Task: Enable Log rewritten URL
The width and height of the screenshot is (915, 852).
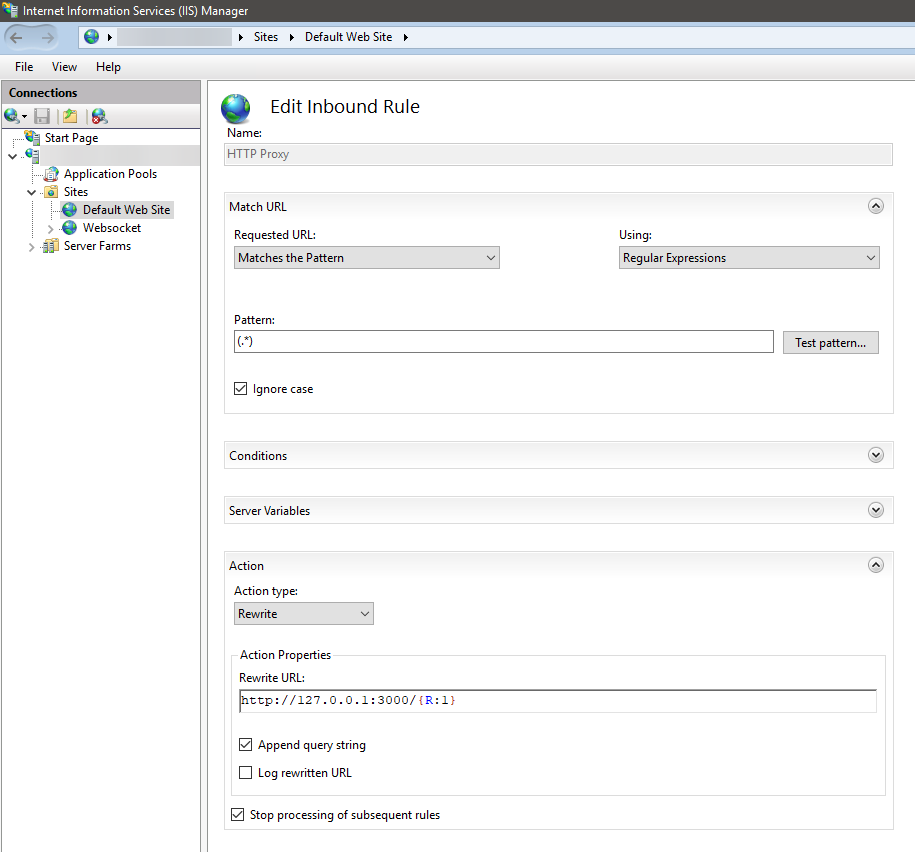Action: [245, 772]
